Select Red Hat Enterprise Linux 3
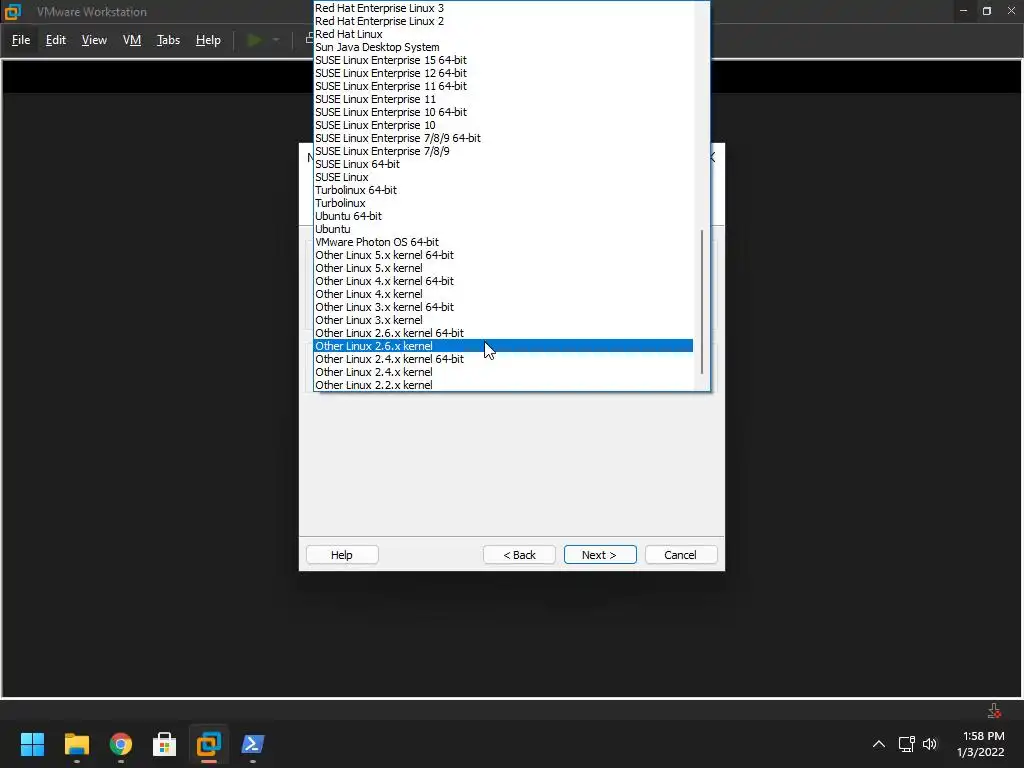 [x=503, y=8]
